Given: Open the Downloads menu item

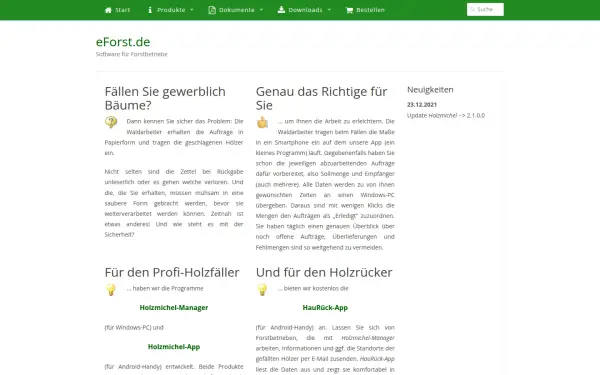Looking at the screenshot, I should [x=305, y=10].
